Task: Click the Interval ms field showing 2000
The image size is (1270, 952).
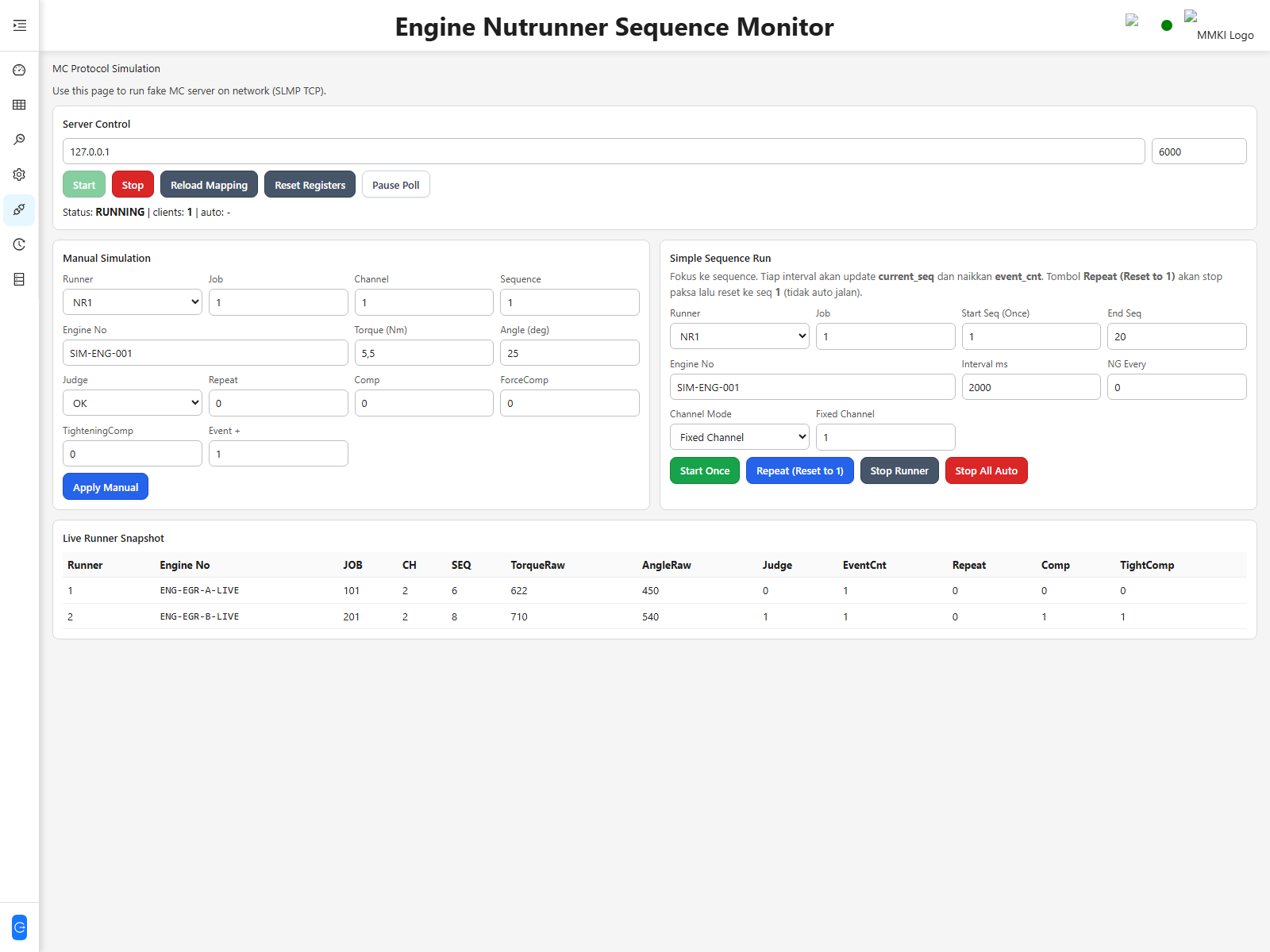Action: 1031,387
